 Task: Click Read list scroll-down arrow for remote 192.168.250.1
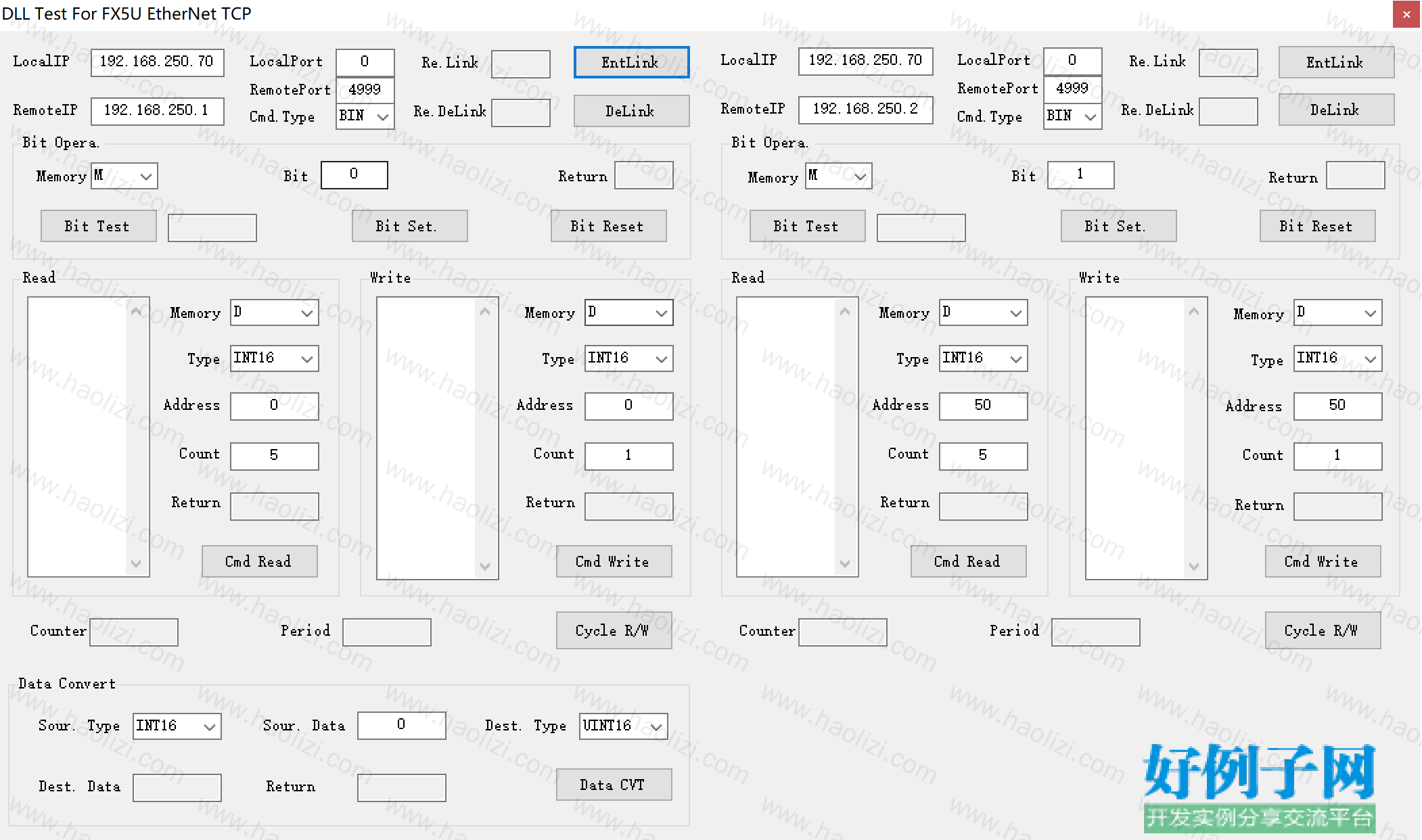click(x=136, y=563)
